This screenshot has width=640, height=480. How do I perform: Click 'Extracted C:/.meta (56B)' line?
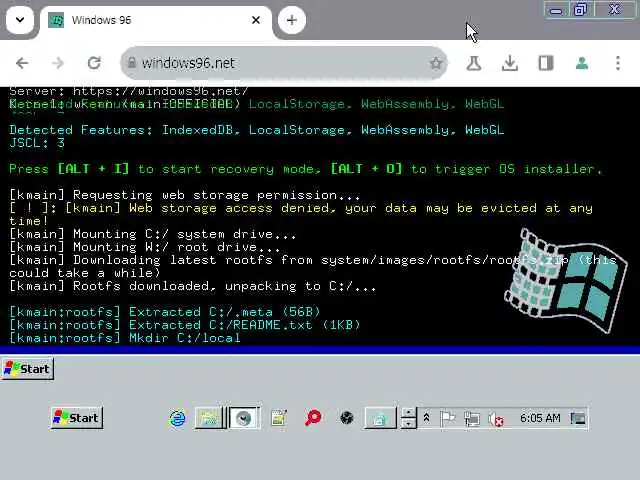pos(164,312)
